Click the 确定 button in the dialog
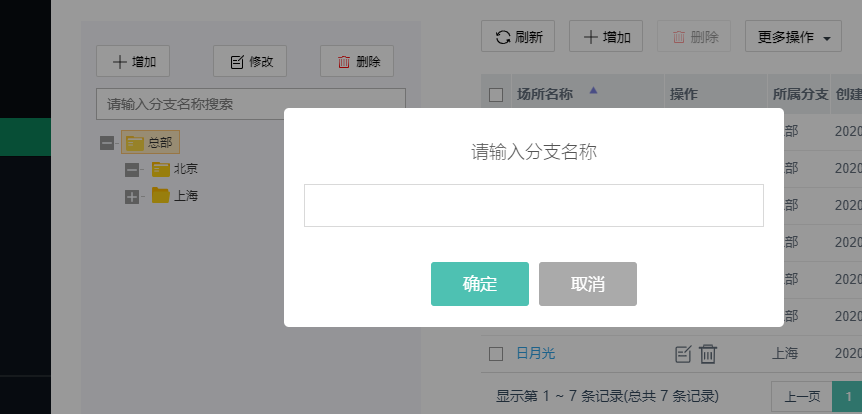Viewport: 862px width, 414px height. 480,284
